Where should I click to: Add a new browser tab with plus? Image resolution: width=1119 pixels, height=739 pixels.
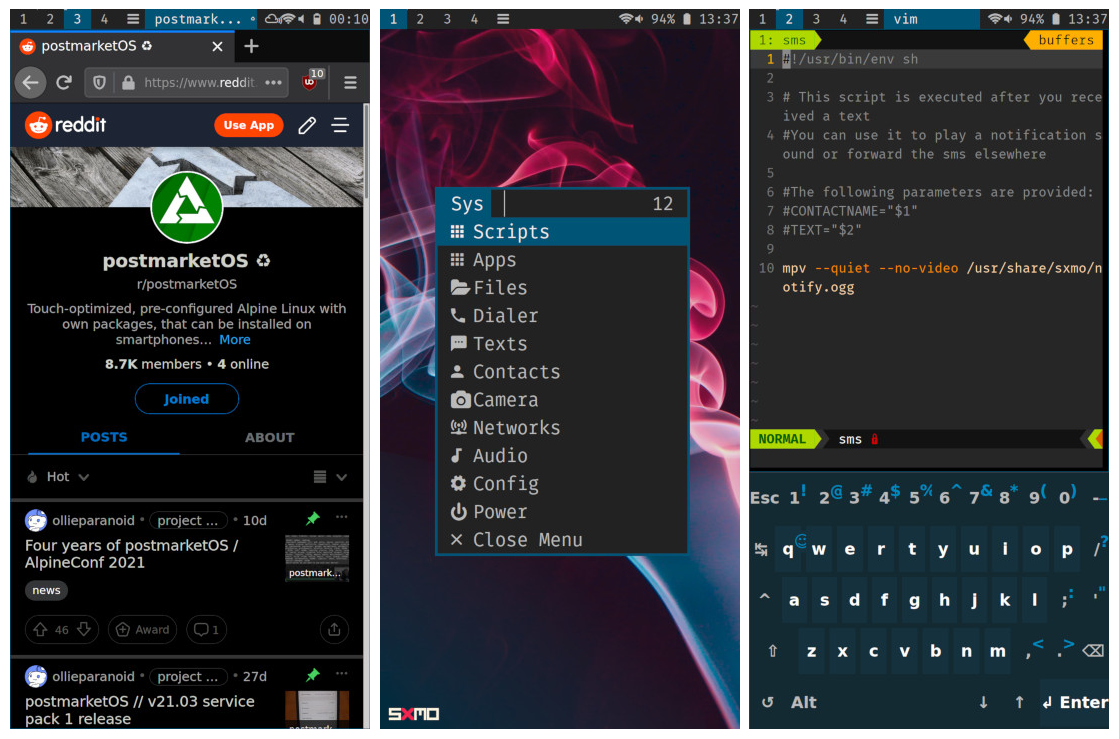point(251,46)
